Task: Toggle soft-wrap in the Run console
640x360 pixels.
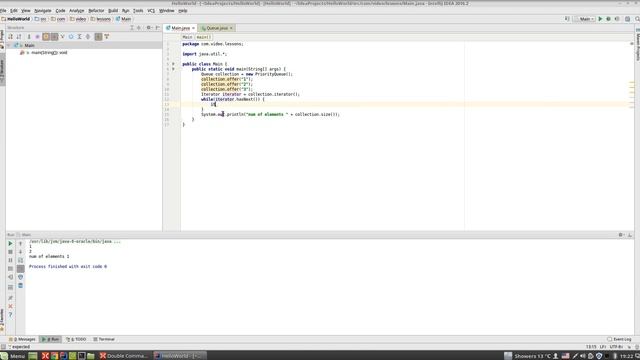Action: pyautogui.click(x=20, y=260)
